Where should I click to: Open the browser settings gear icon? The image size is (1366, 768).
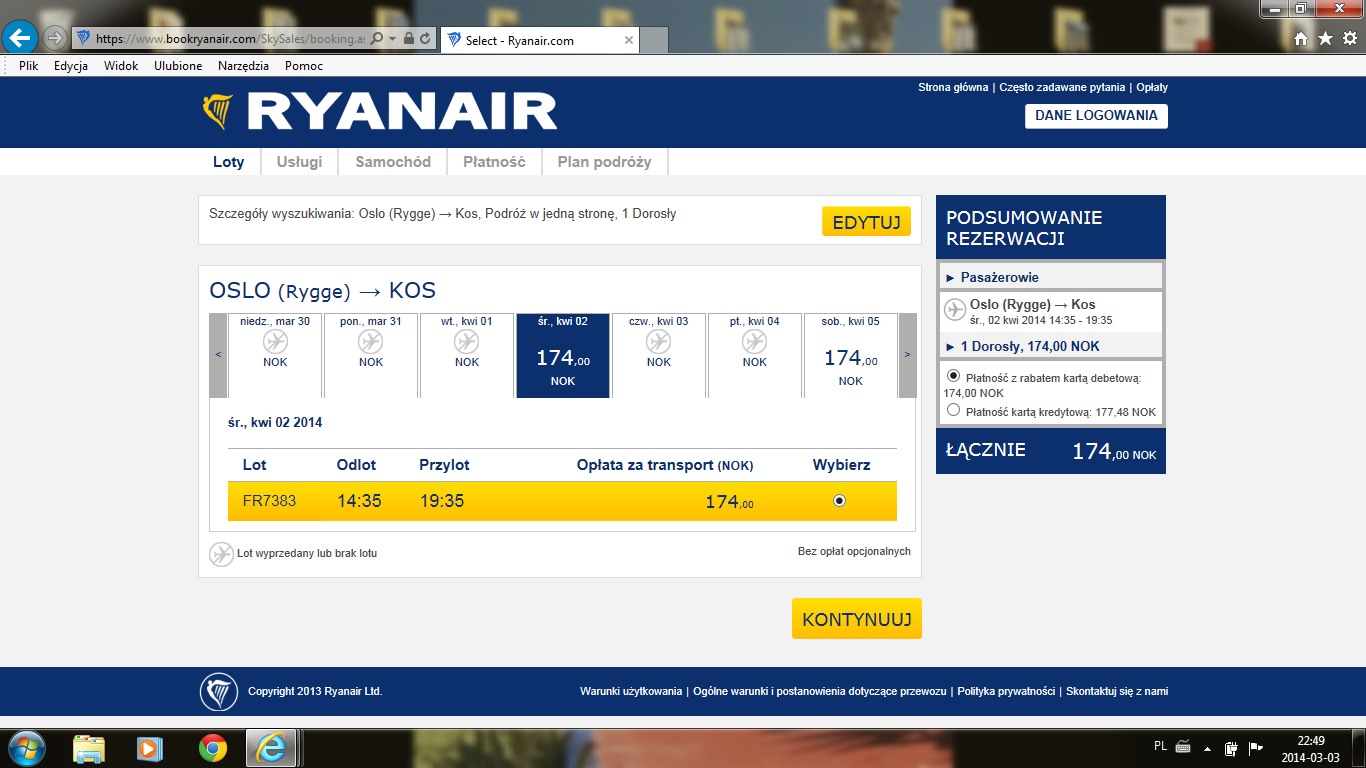pyautogui.click(x=1350, y=39)
